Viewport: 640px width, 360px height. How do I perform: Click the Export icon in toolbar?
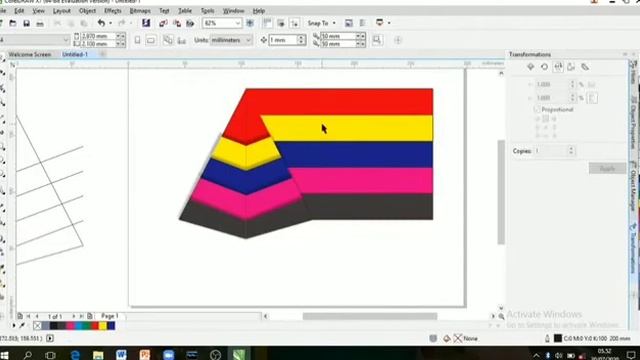click(177, 23)
